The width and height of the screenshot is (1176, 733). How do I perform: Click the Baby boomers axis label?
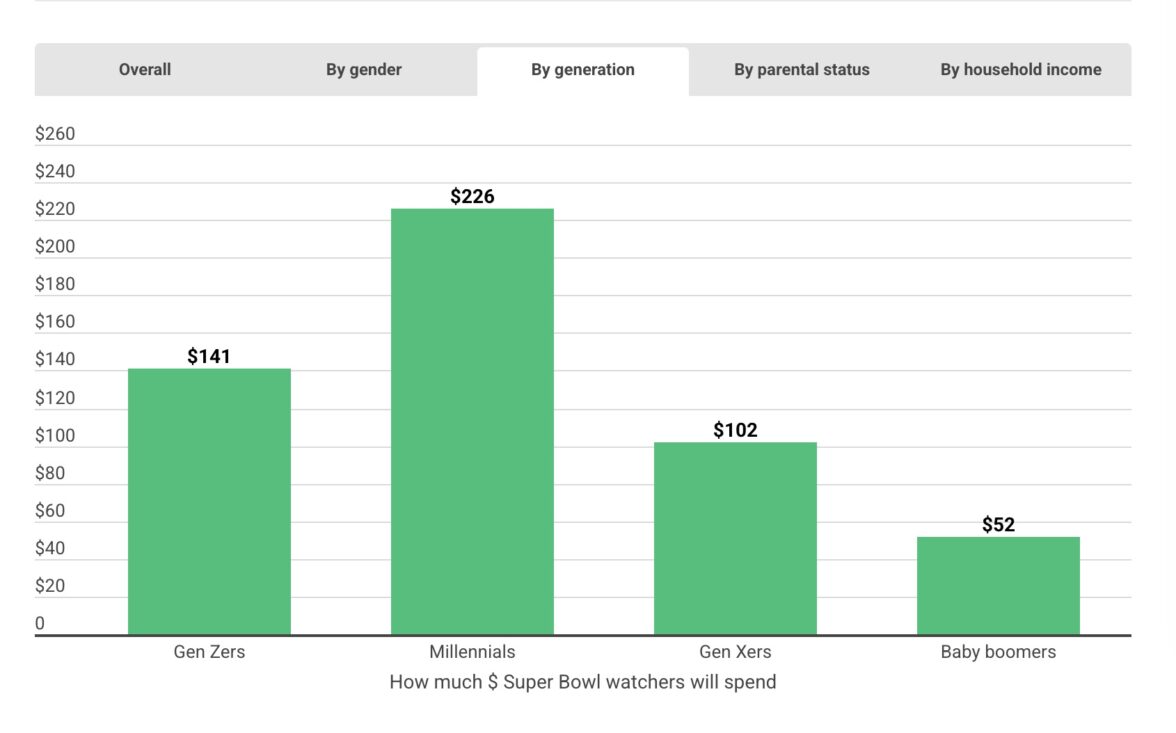point(998,652)
